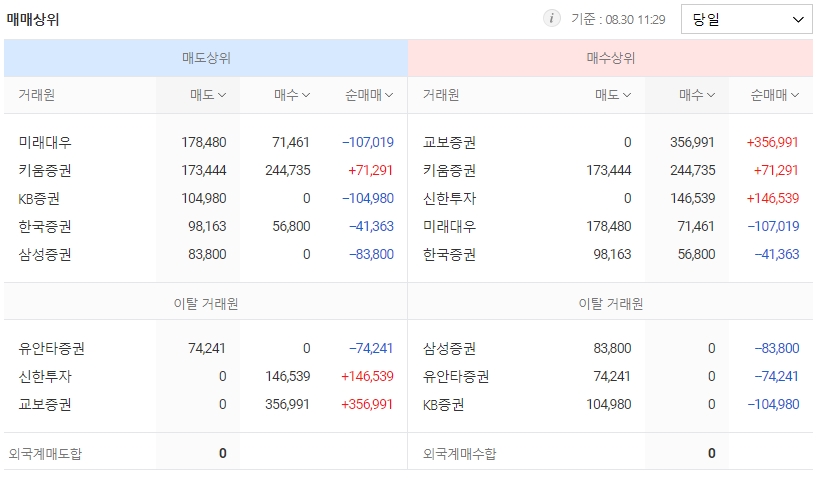Sort 매수상위 table by 매도 column
The width and height of the screenshot is (817, 478).
click(613, 95)
